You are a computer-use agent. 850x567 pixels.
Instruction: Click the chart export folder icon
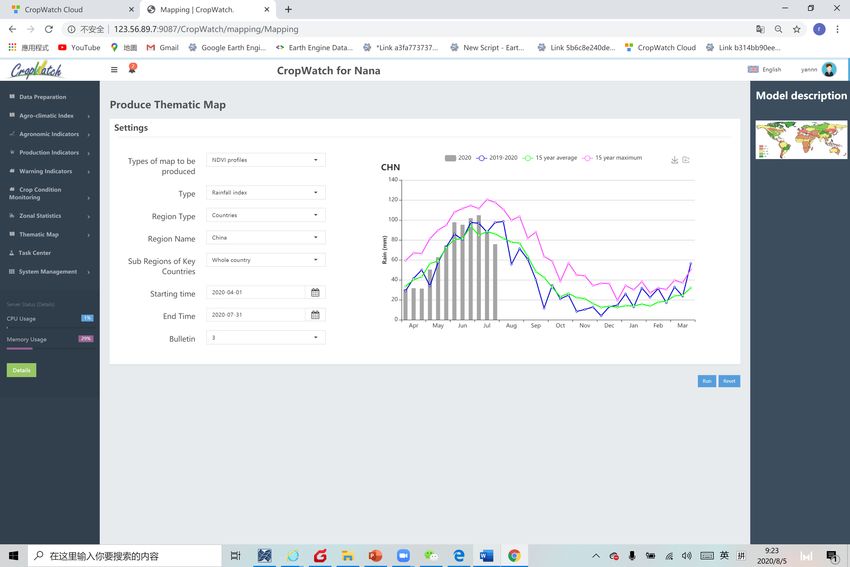point(686,160)
